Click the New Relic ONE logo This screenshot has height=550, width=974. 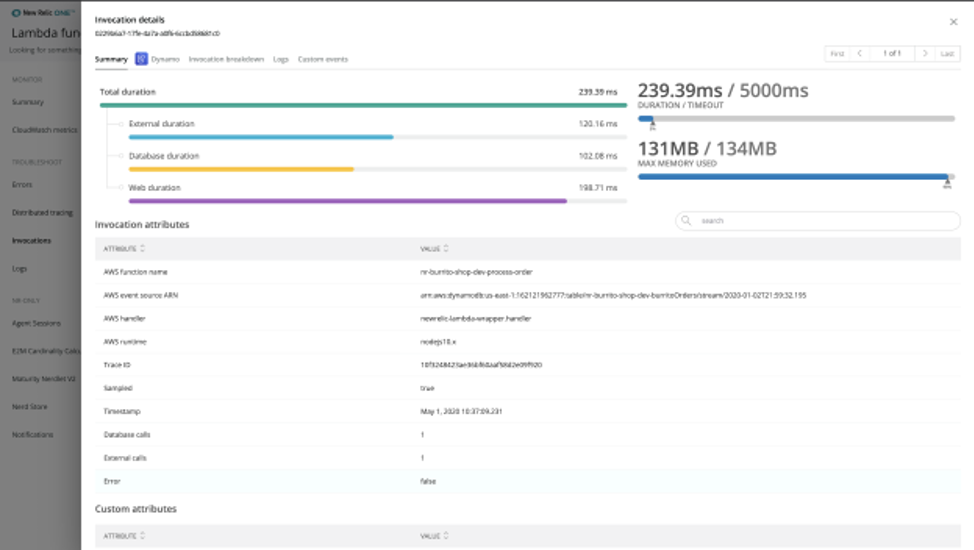pyautogui.click(x=43, y=12)
